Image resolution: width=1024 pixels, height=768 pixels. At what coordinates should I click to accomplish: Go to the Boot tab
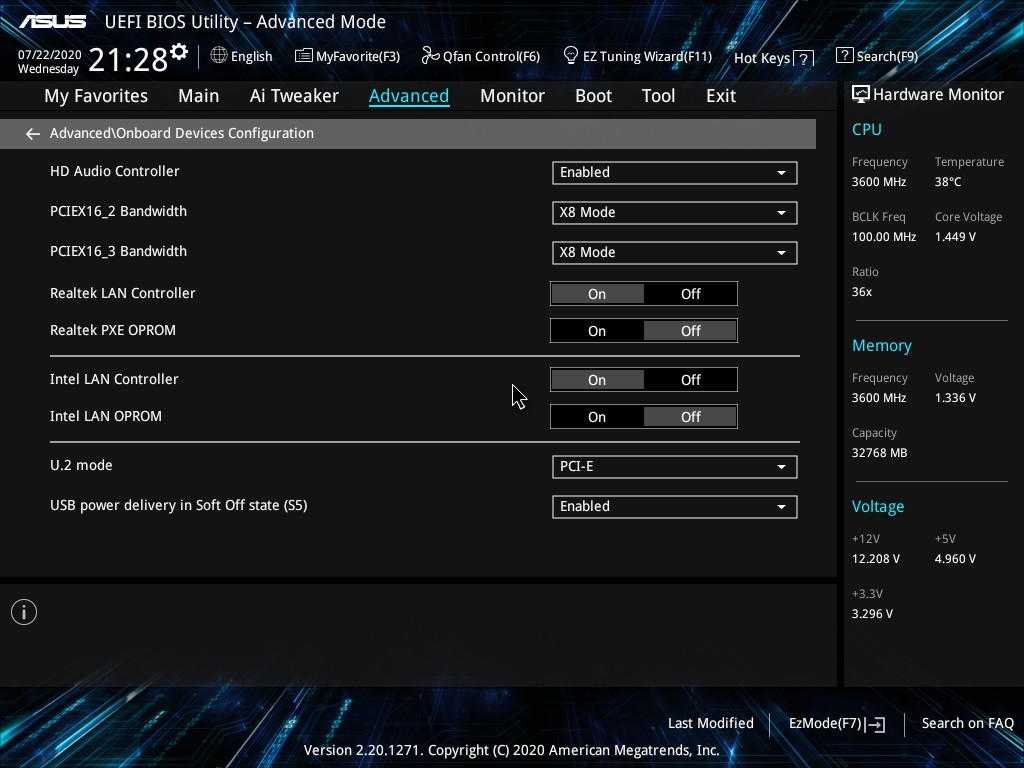coord(593,96)
